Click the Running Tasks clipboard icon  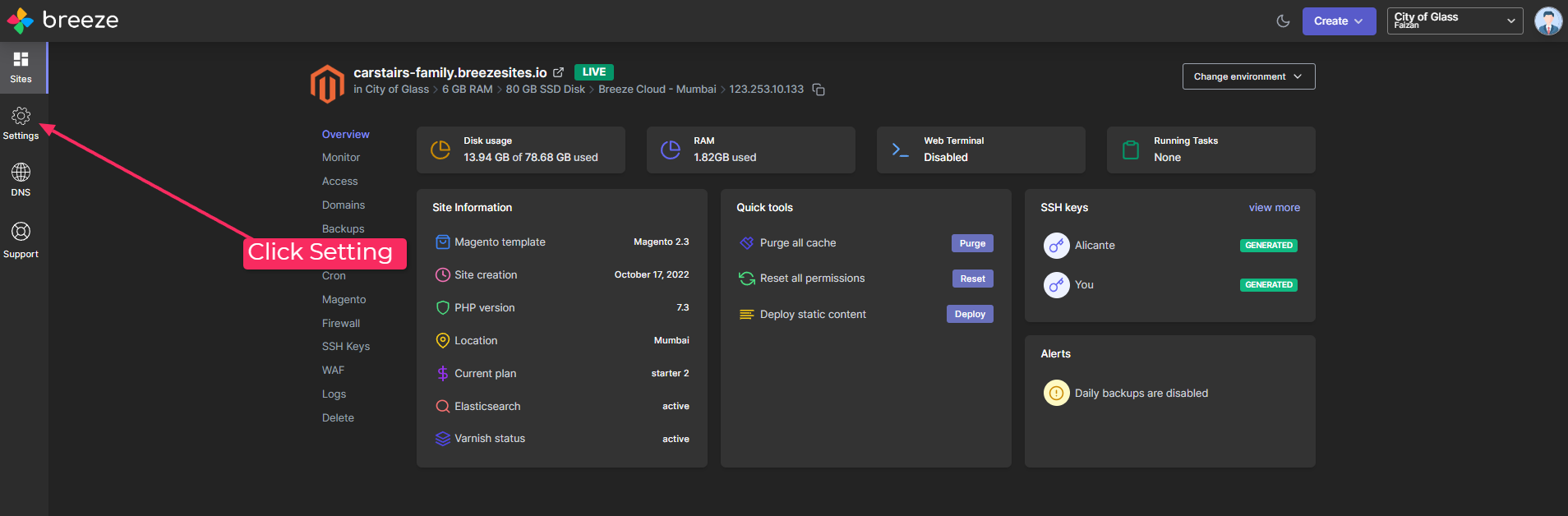(1131, 150)
